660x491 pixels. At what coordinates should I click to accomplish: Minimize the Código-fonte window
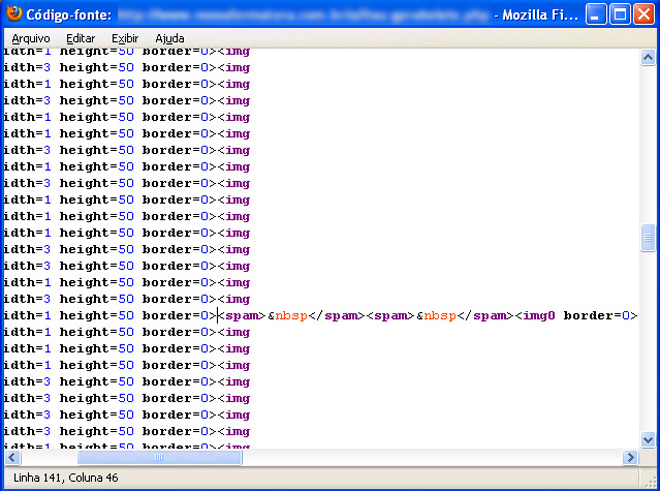coord(597,15)
